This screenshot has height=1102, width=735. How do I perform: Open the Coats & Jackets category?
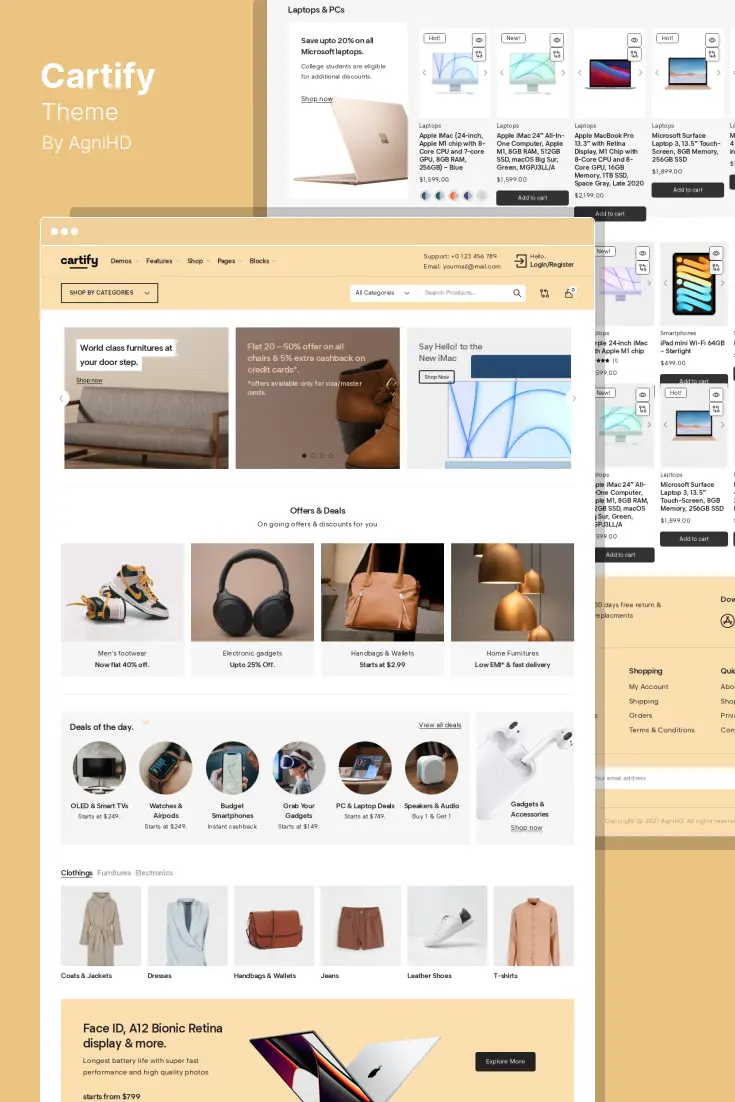100,933
